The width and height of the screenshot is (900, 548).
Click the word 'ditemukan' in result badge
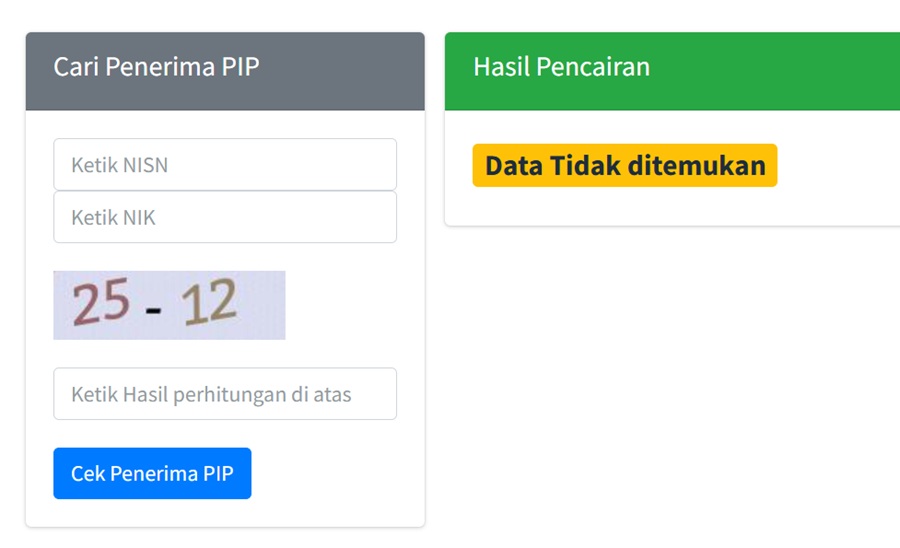click(x=697, y=166)
